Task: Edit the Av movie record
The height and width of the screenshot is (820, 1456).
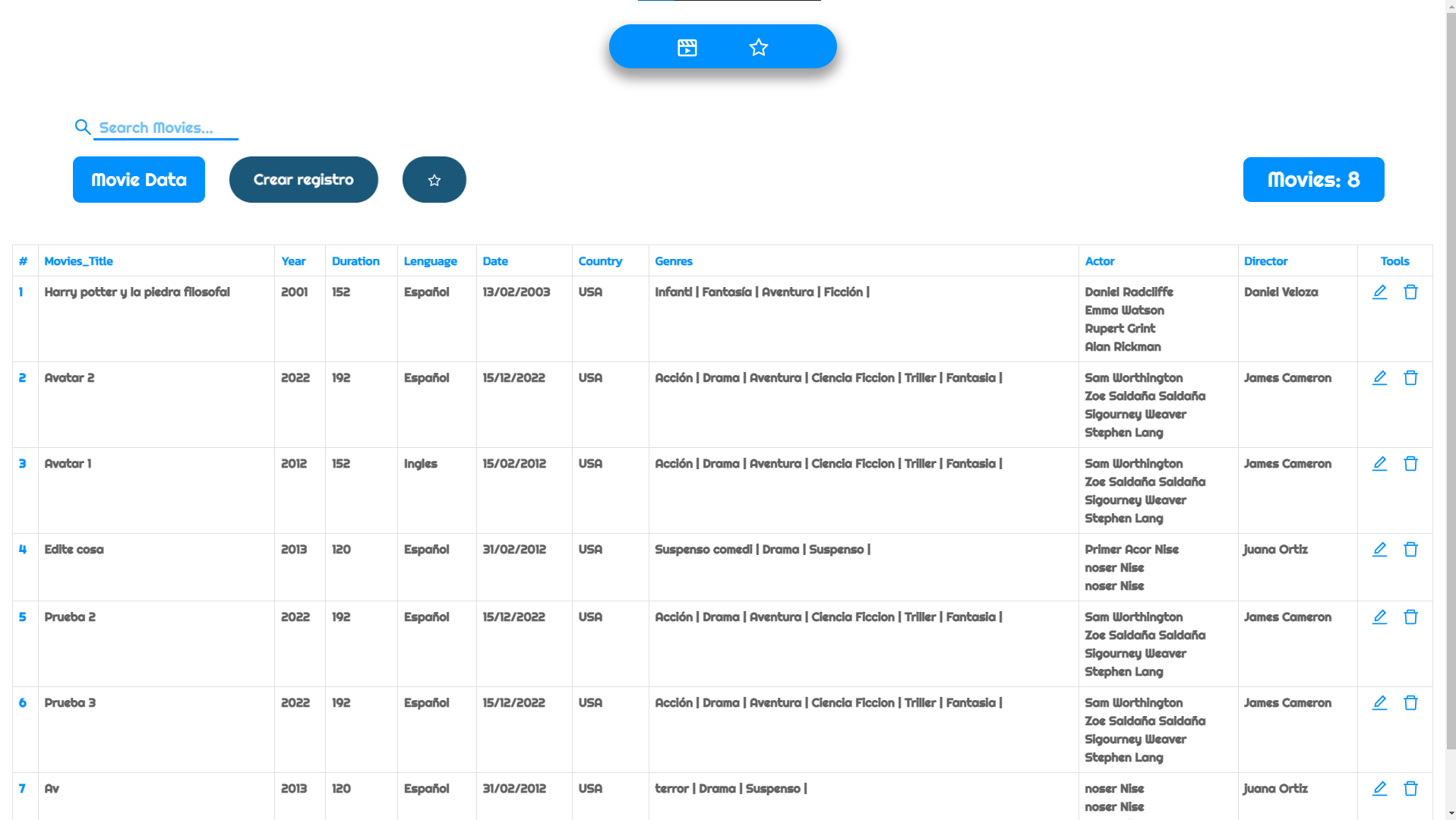Action: coord(1379,789)
